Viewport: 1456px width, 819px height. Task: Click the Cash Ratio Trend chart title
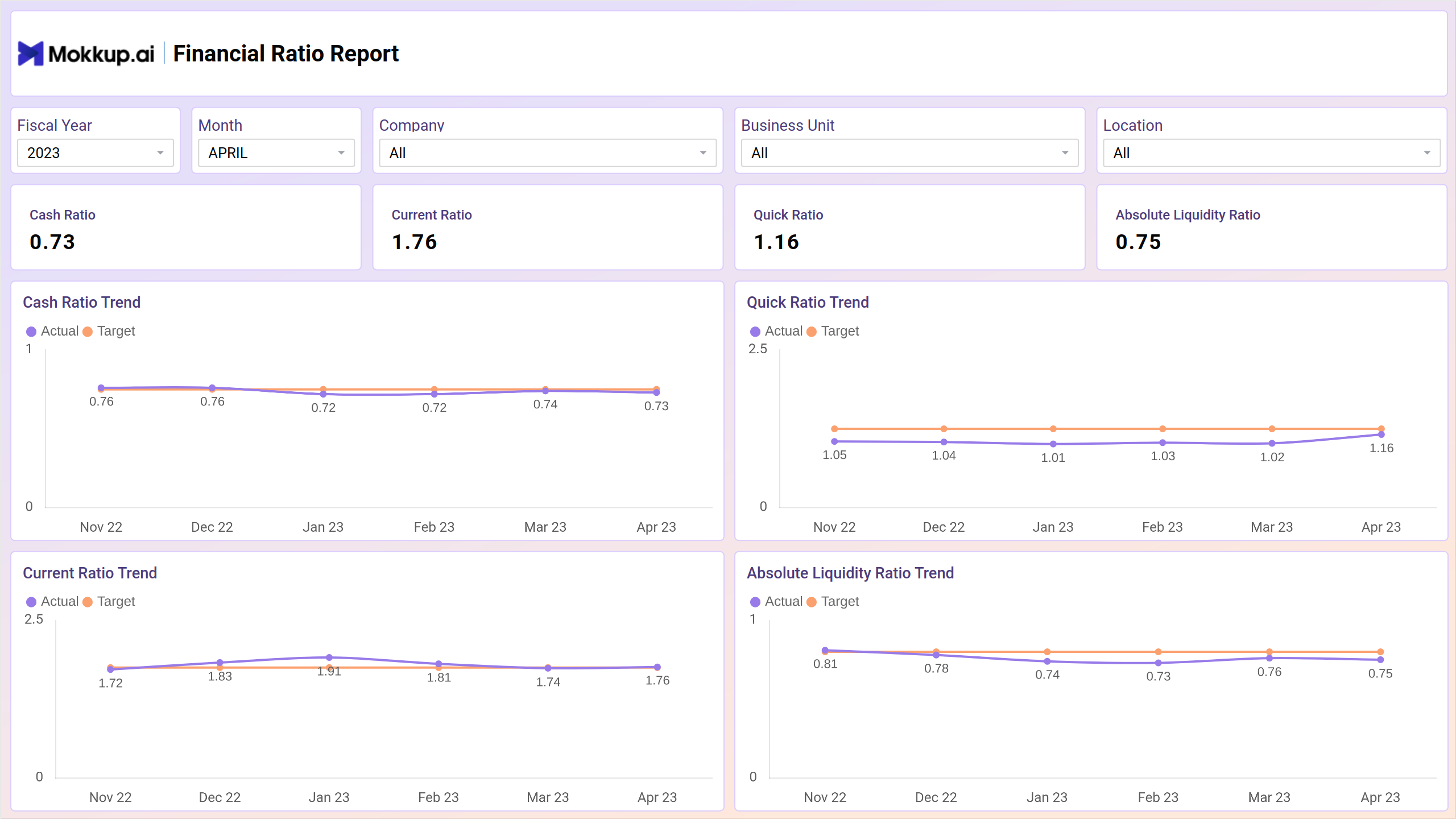pyautogui.click(x=81, y=302)
